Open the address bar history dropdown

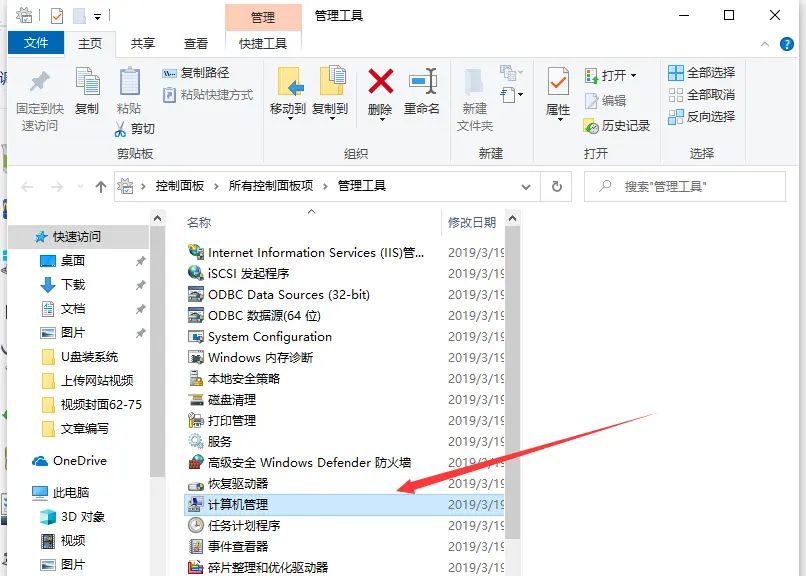point(524,186)
